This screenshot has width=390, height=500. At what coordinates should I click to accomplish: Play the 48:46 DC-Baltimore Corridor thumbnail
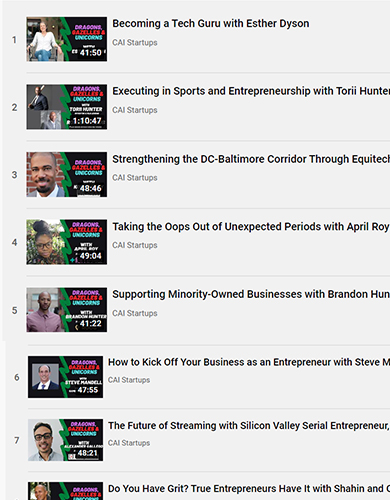click(67, 175)
